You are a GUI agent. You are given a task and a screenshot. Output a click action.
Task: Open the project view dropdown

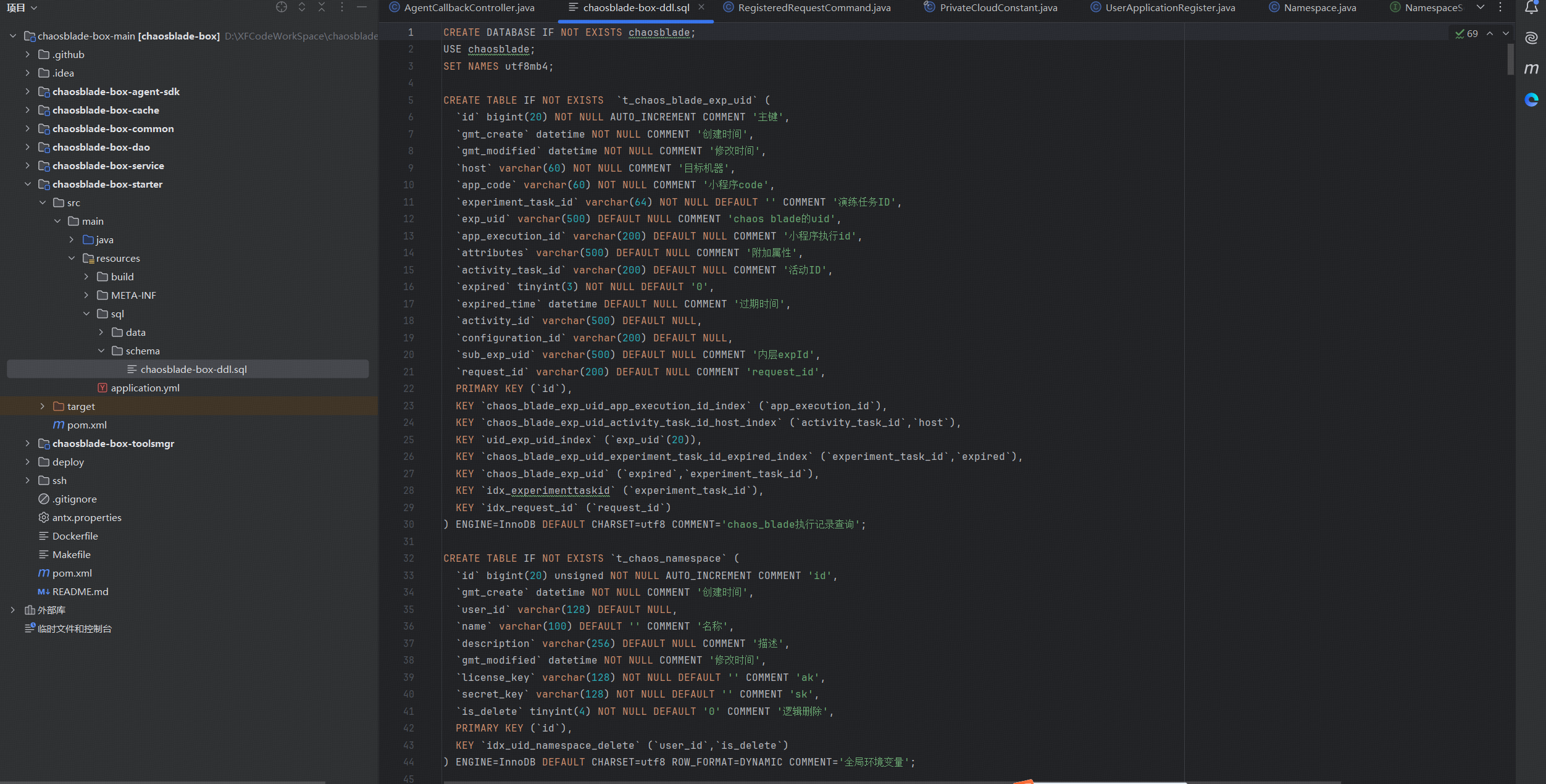22,7
